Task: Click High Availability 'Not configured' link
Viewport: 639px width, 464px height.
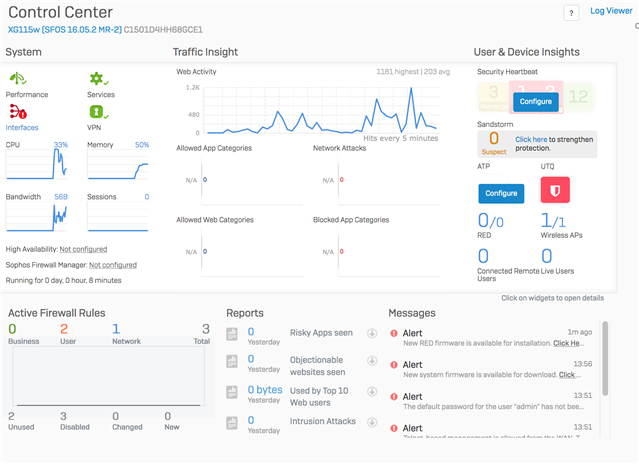Action: [83, 249]
